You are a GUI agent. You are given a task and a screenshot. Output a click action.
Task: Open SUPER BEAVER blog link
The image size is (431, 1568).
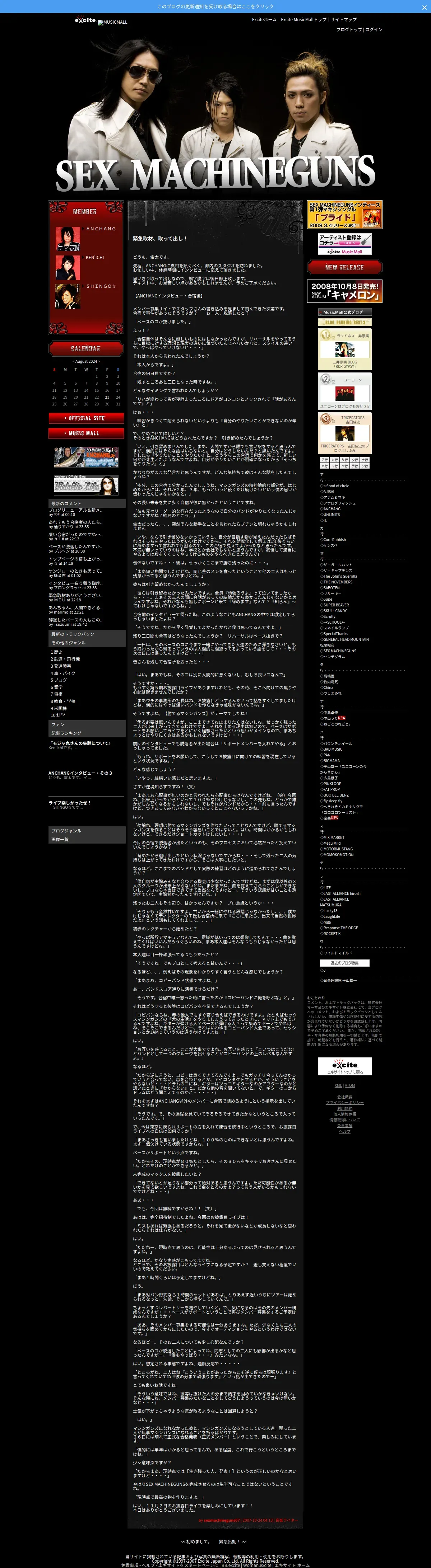pyautogui.click(x=336, y=605)
